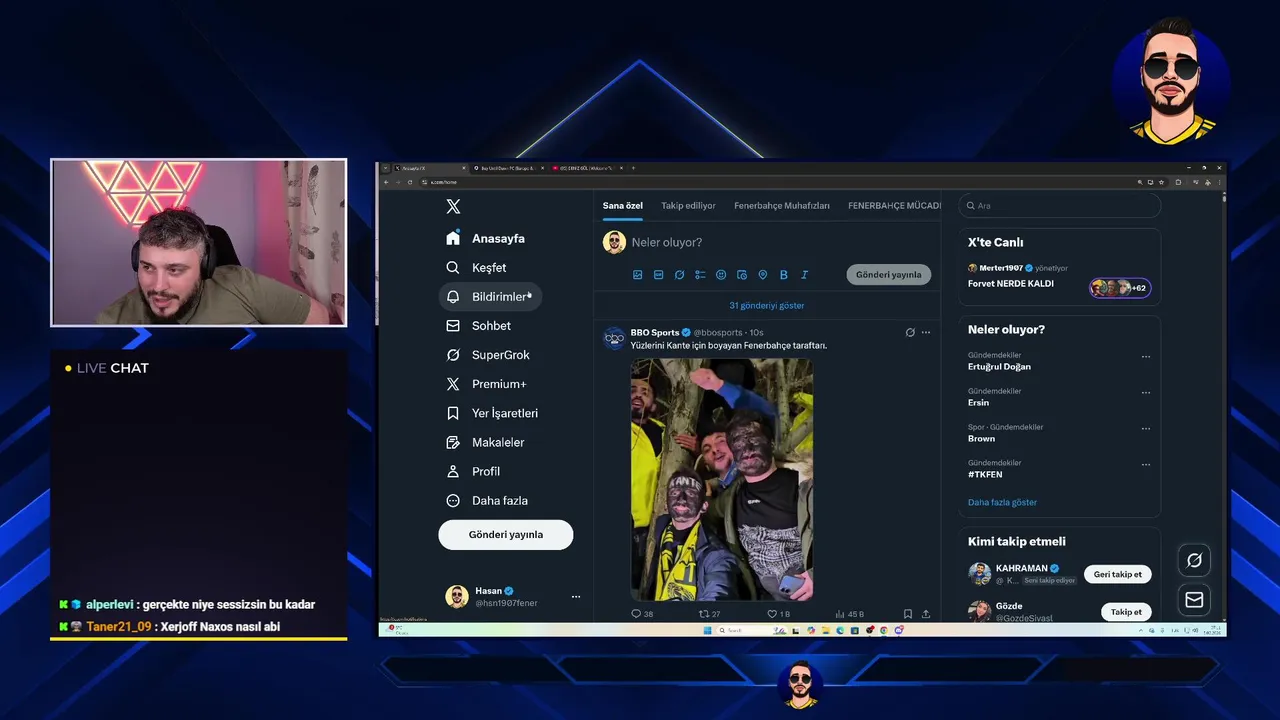This screenshot has height=720, width=1280.
Task: Open the emoji picker in composer
Action: click(x=721, y=274)
